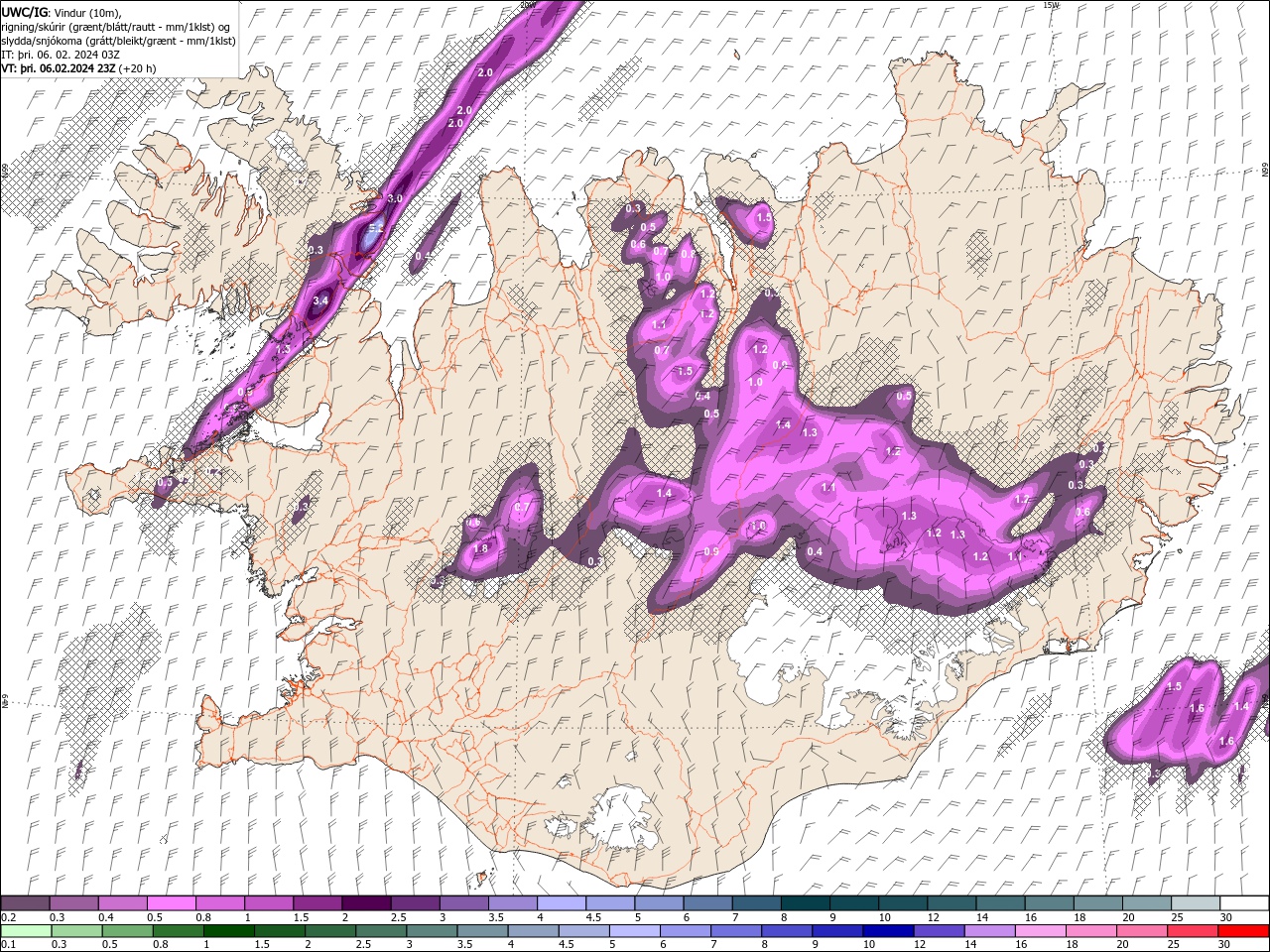Select the navy blue 10–12 swatch in lower legend

pos(887,930)
